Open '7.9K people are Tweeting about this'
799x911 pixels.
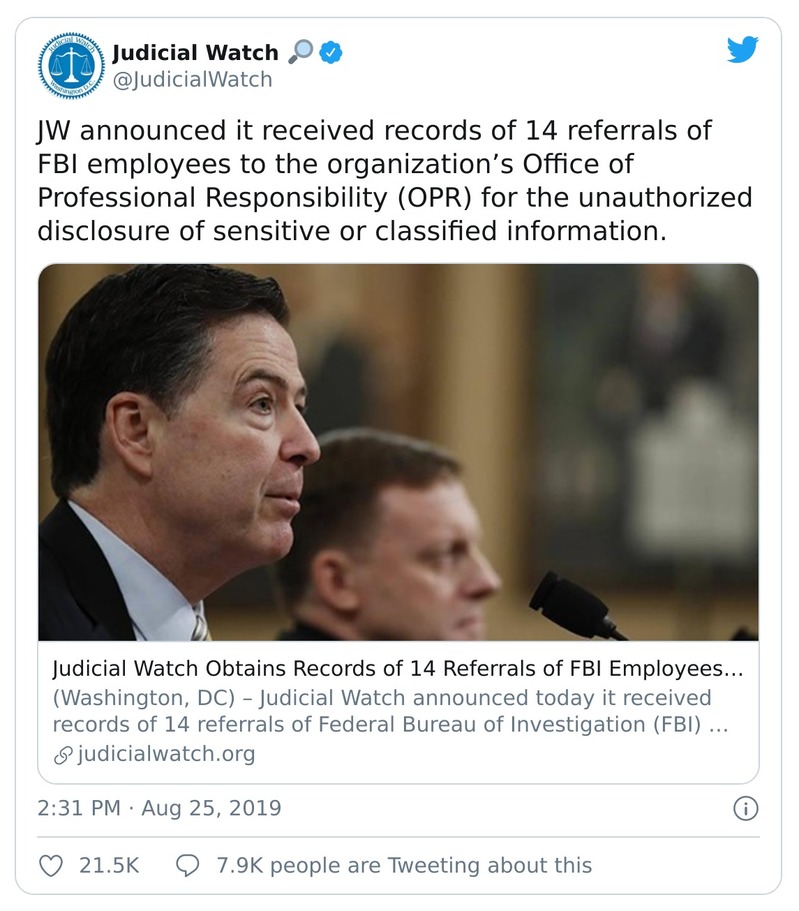[x=404, y=865]
